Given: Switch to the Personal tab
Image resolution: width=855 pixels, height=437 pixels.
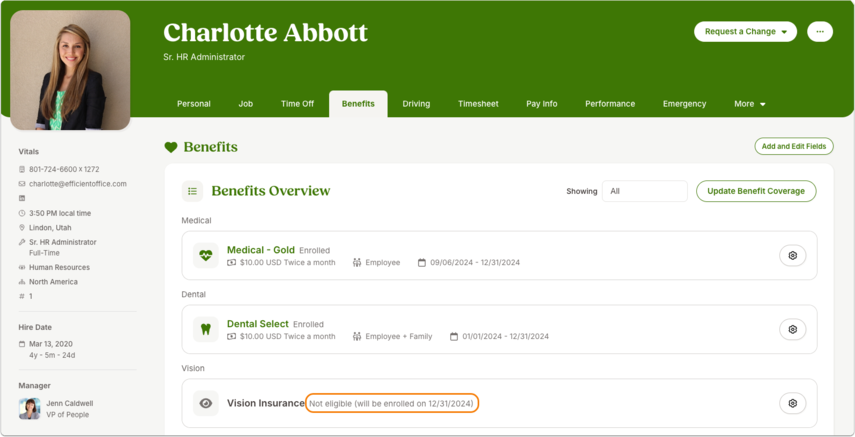Looking at the screenshot, I should coord(194,104).
